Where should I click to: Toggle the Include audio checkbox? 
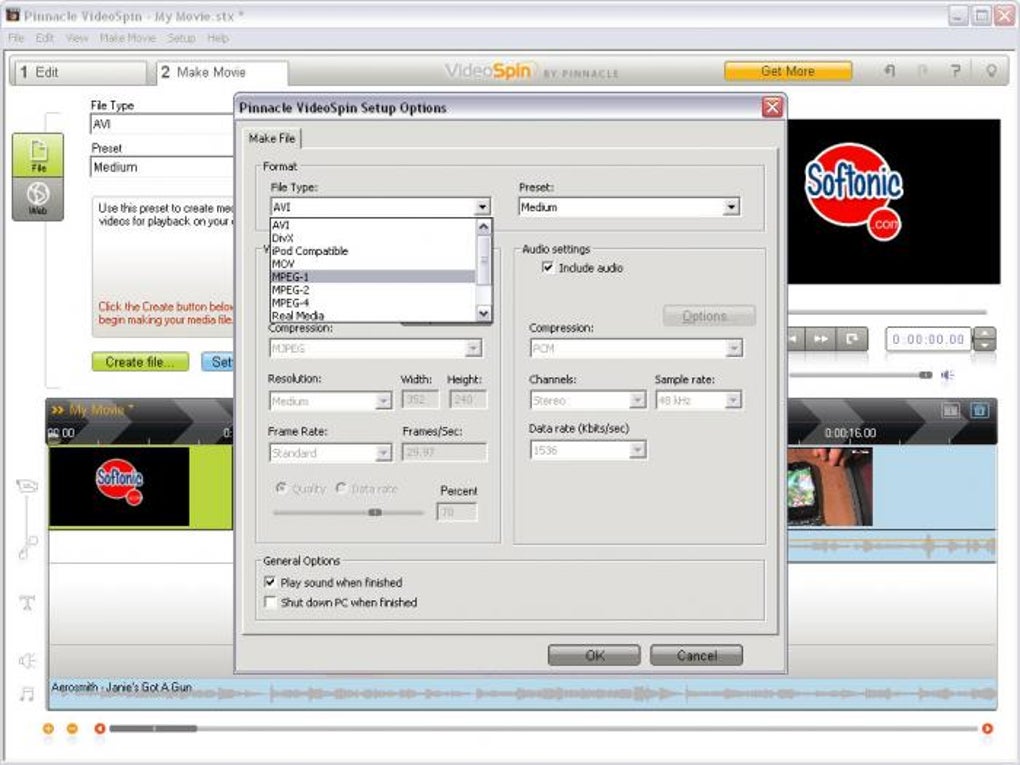point(548,267)
